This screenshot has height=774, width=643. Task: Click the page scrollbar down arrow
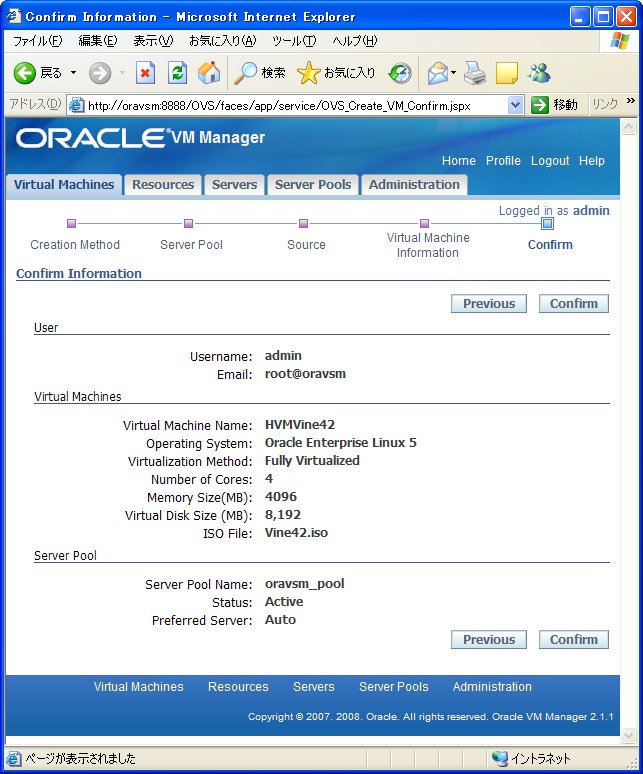point(628,735)
